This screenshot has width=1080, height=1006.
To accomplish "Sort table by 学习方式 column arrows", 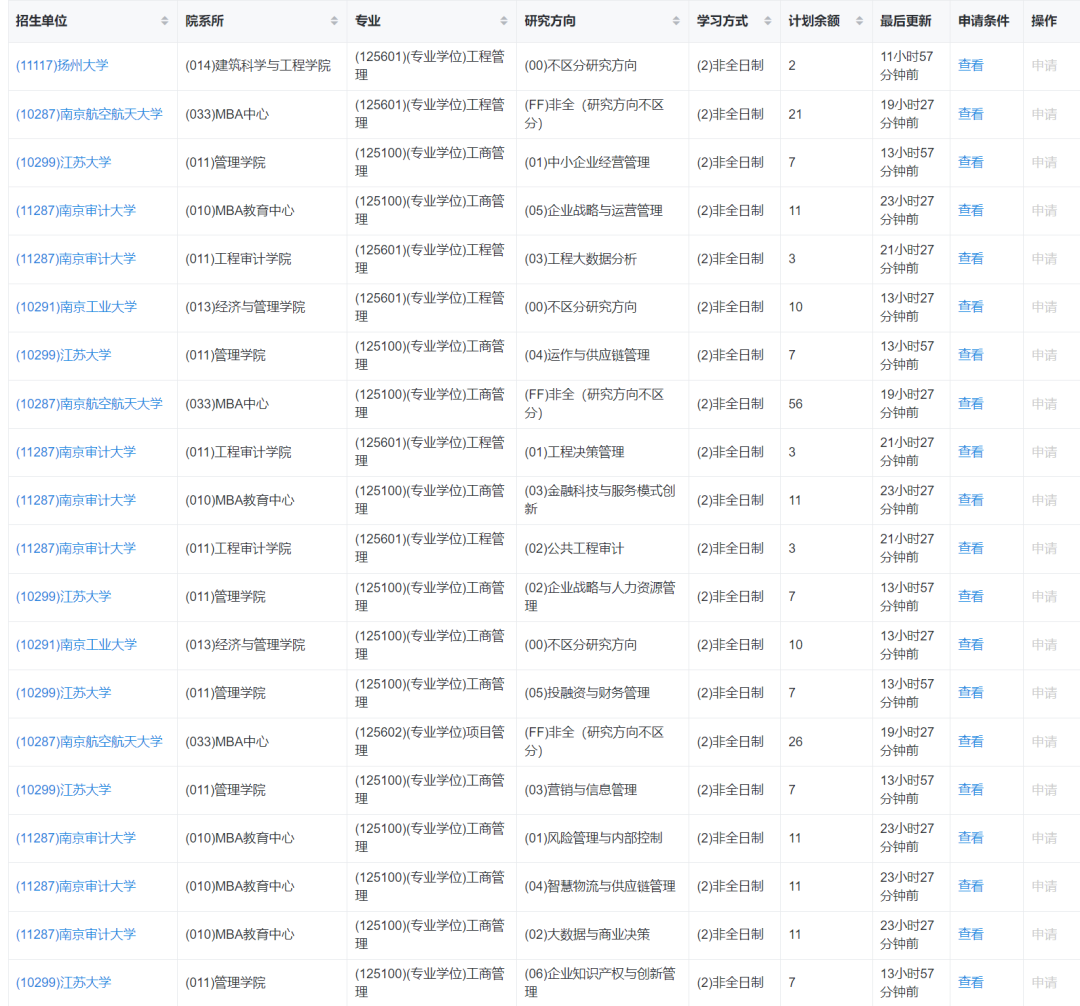I will pos(767,21).
